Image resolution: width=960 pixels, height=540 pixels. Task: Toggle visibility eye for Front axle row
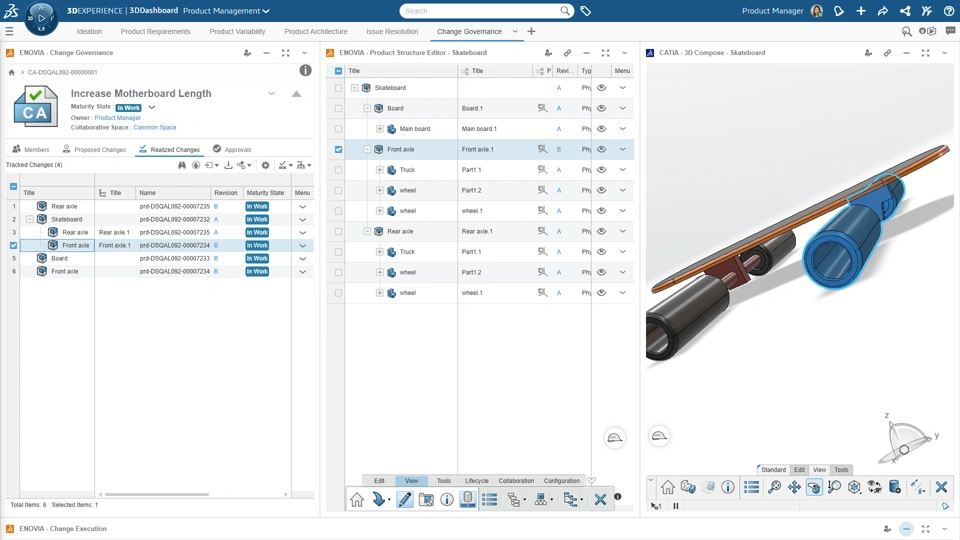(602, 149)
